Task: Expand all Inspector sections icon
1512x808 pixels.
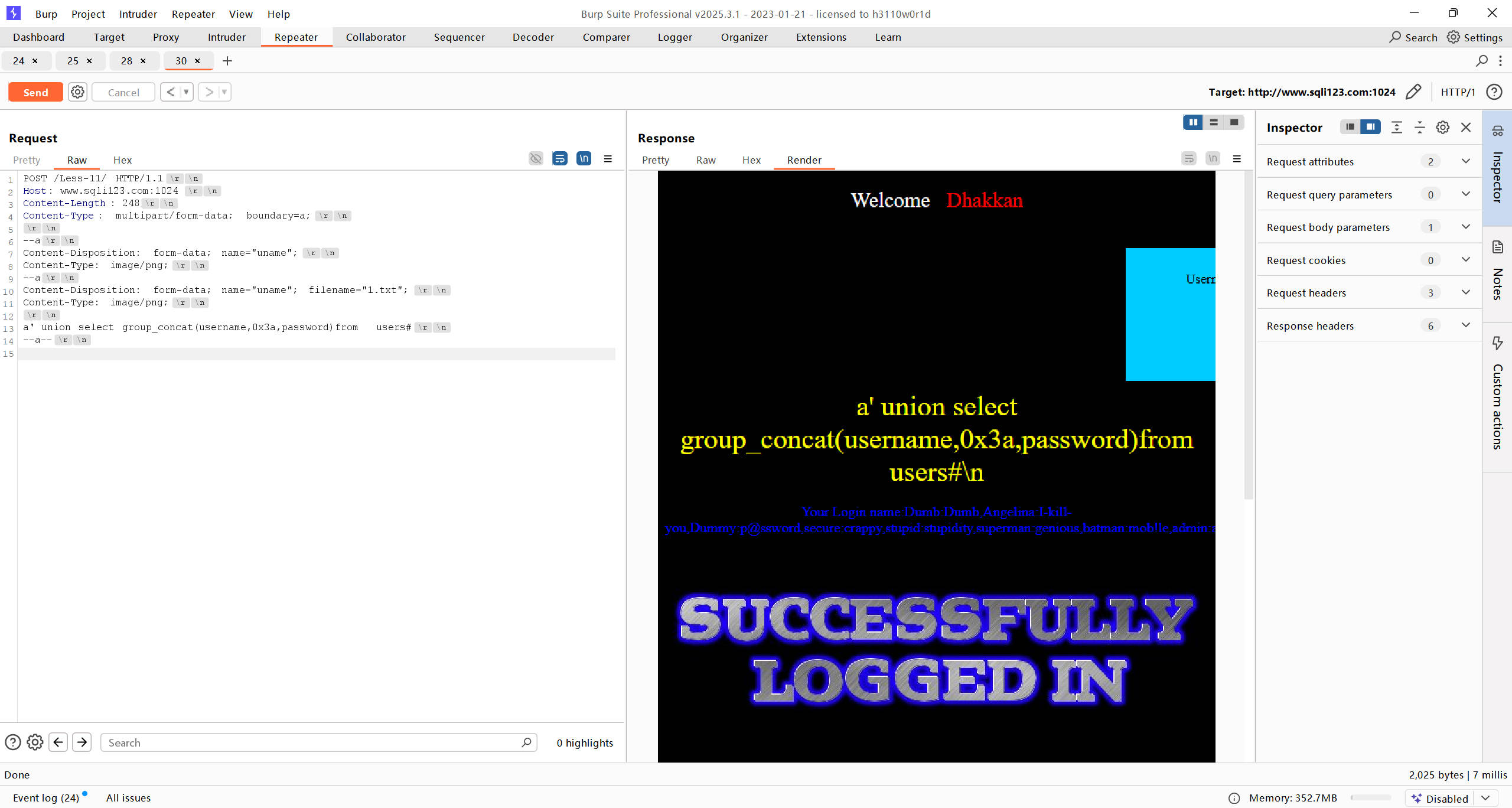Action: pyautogui.click(x=1397, y=128)
